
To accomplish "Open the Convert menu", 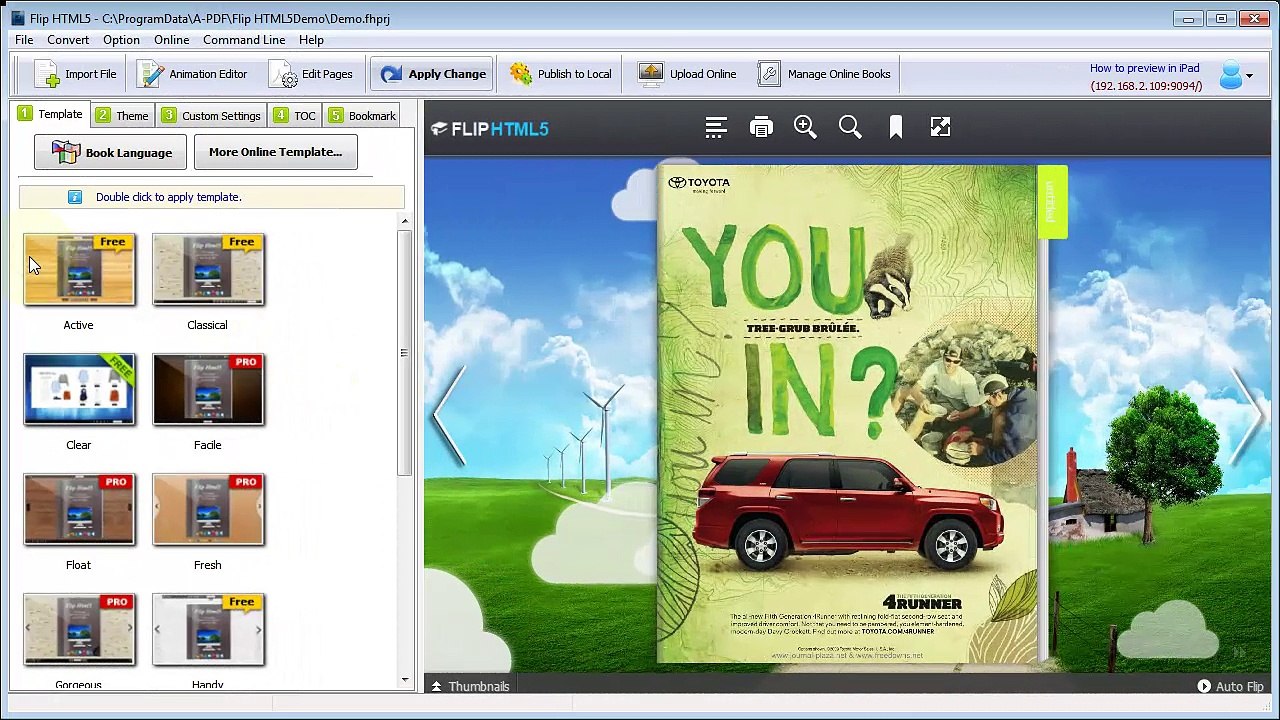I will (x=68, y=40).
